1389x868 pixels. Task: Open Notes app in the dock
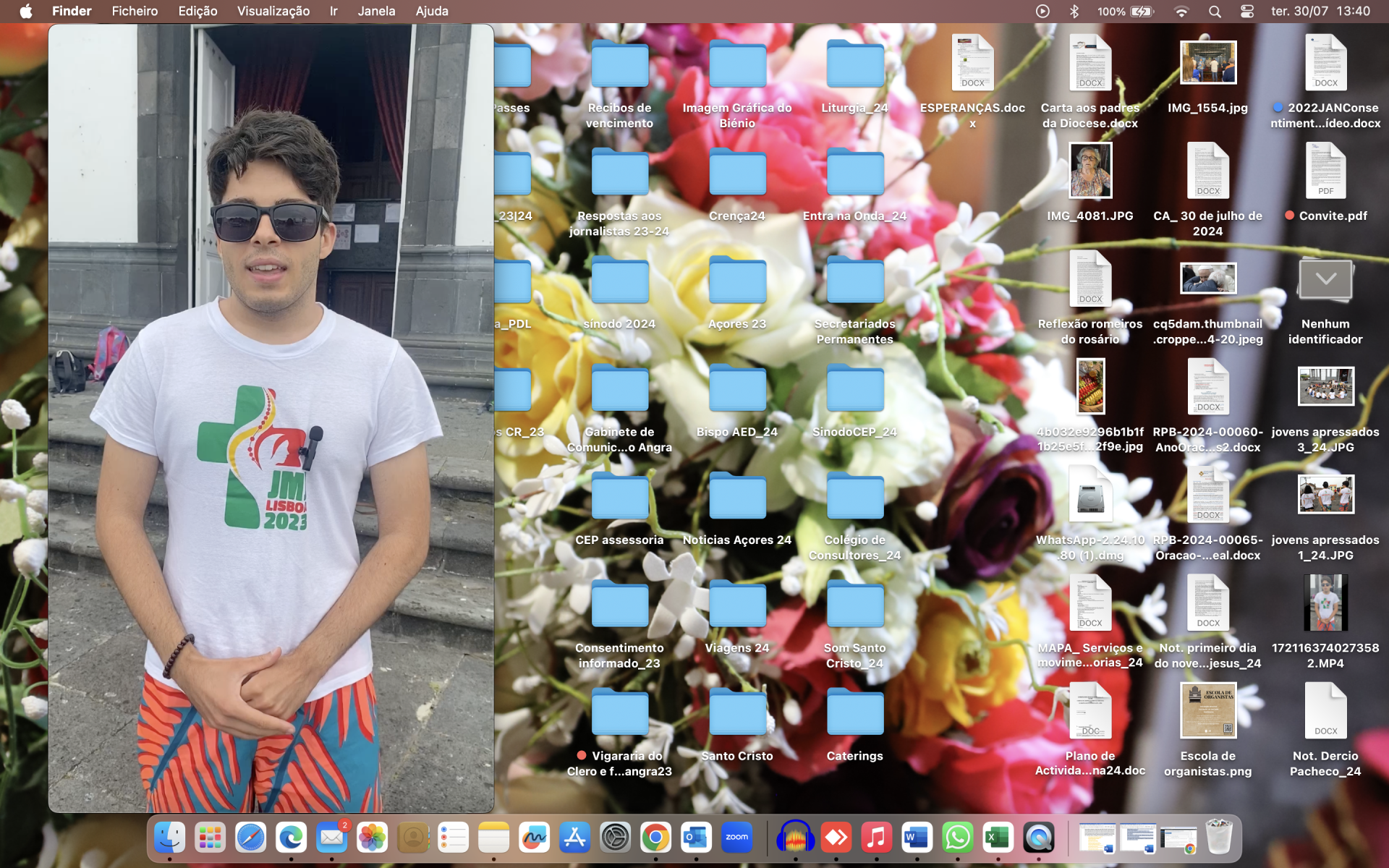[x=494, y=838]
